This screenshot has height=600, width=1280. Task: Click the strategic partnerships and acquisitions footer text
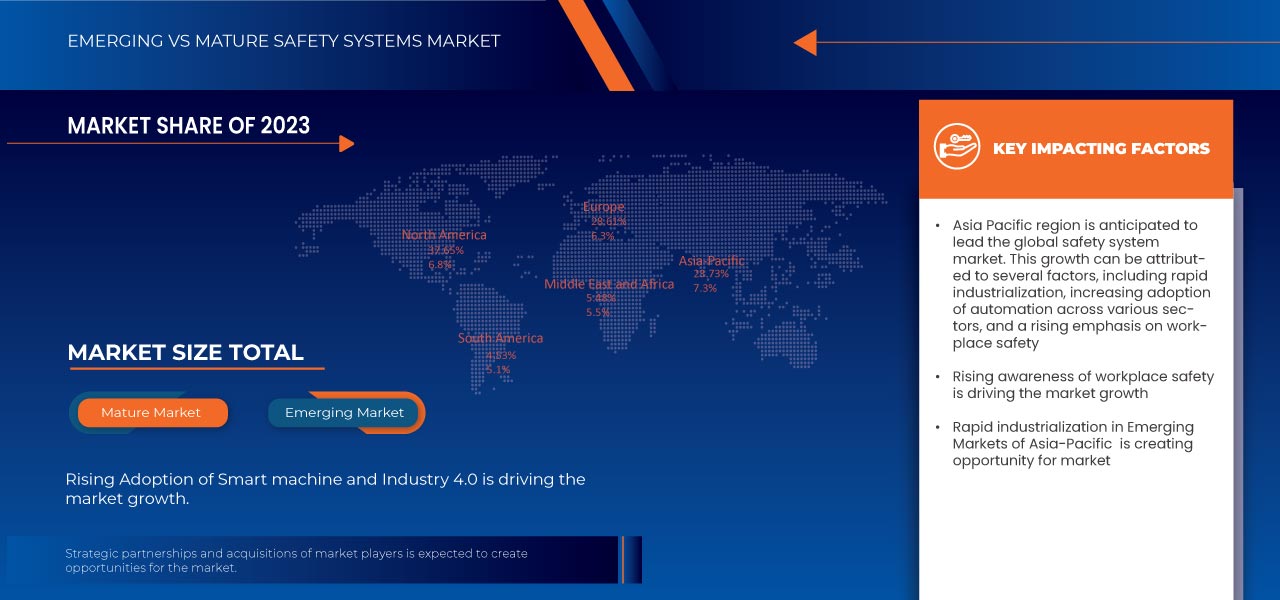pyautogui.click(x=296, y=560)
